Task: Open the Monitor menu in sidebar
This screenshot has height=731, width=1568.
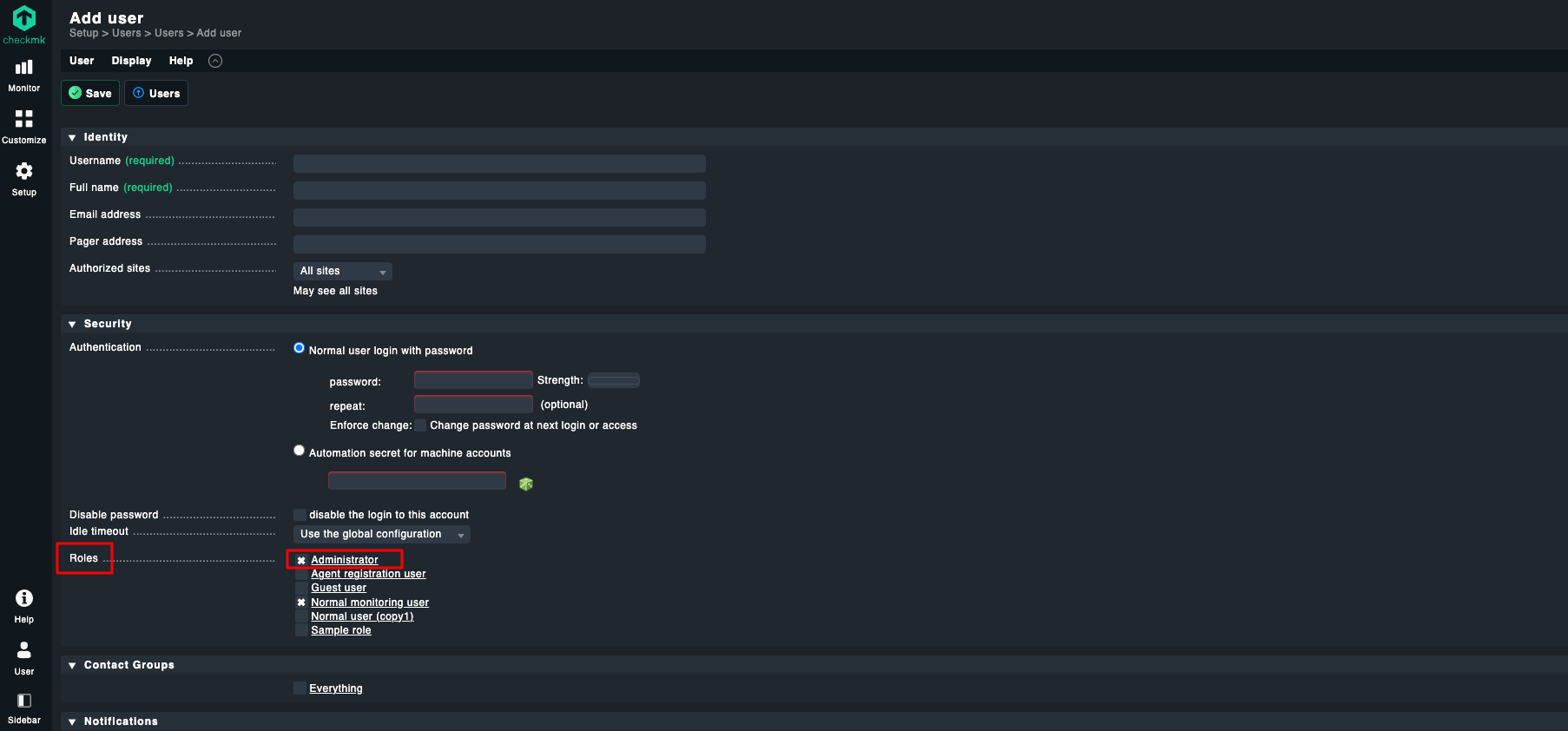Action: click(24, 76)
